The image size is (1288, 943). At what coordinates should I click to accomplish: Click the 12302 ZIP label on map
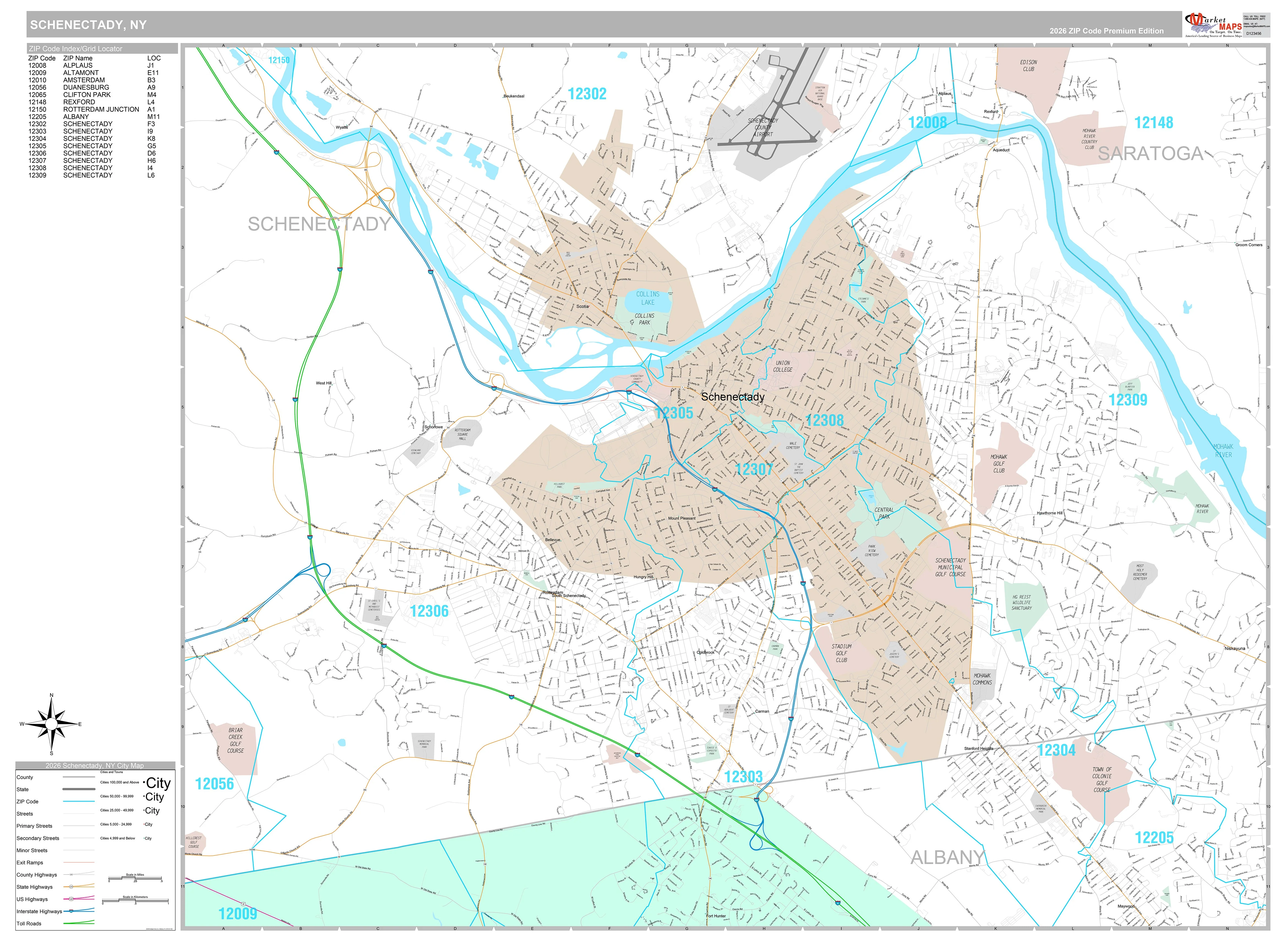click(x=587, y=94)
